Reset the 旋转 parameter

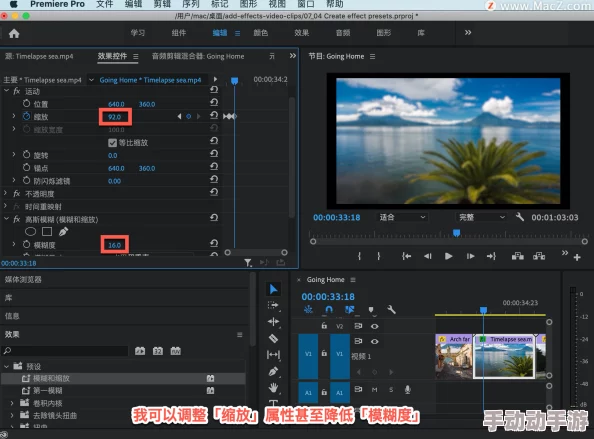click(x=214, y=154)
